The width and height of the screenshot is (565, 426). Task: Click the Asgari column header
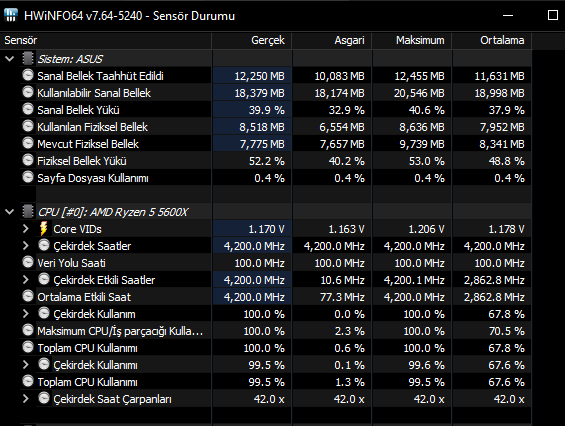pos(332,40)
